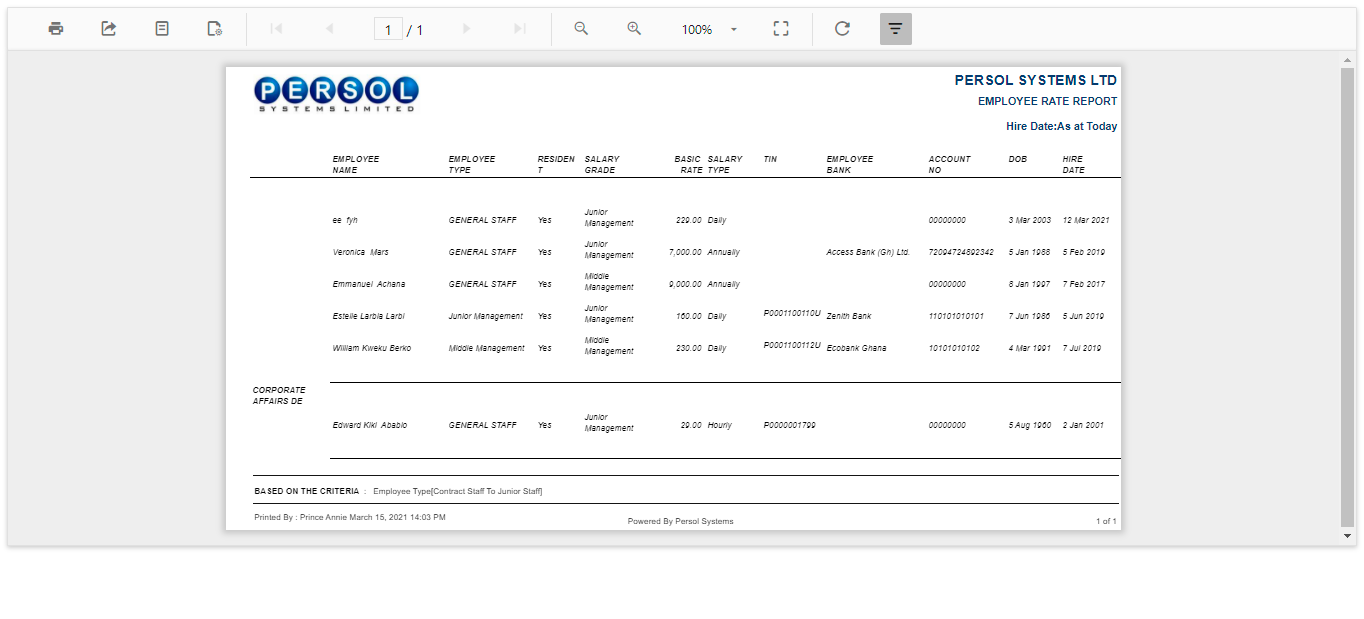This screenshot has height=619, width=1364.
Task: Open the Export report icon
Action: pyautogui.click(x=109, y=29)
